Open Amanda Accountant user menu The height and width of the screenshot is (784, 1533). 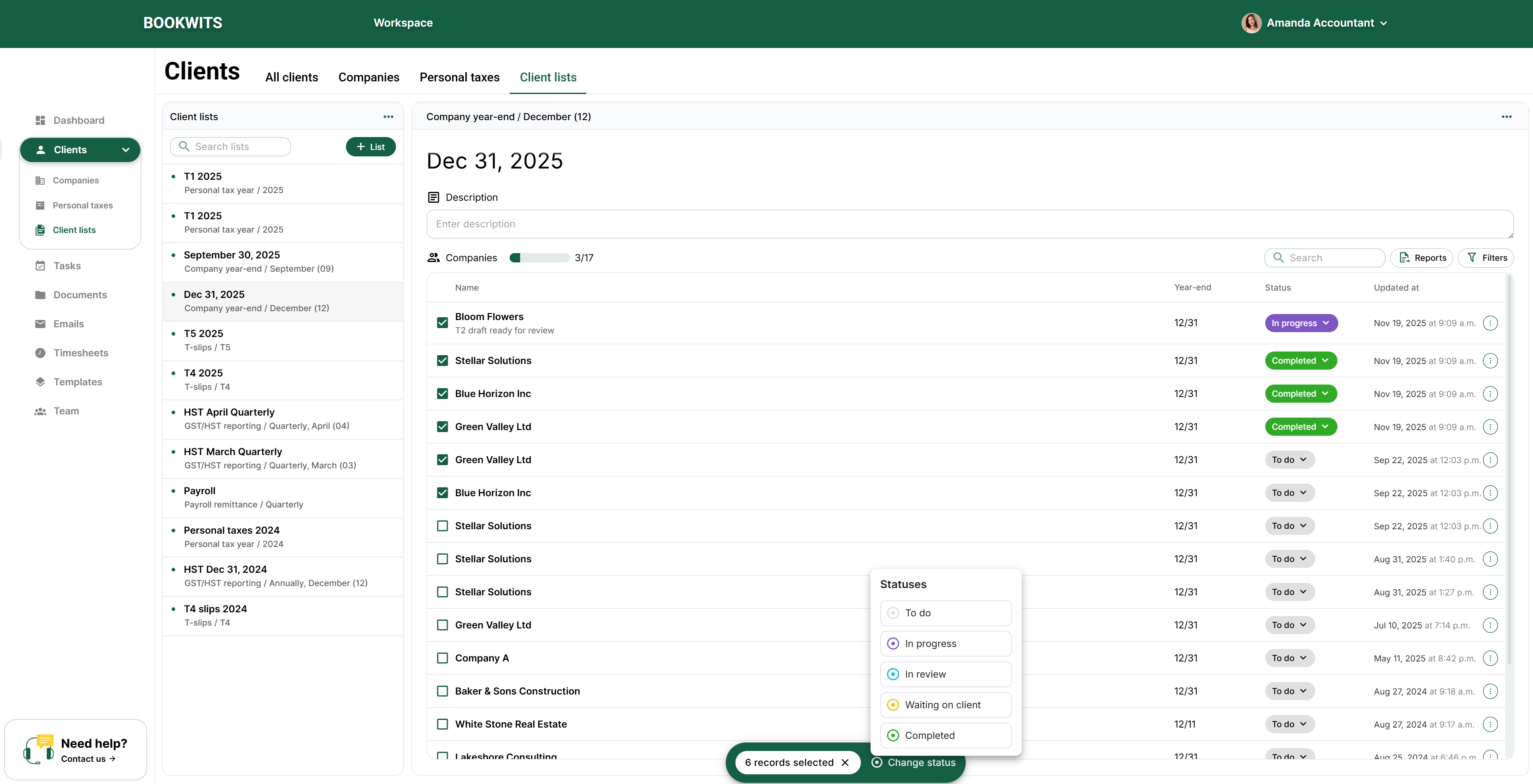tap(1321, 23)
